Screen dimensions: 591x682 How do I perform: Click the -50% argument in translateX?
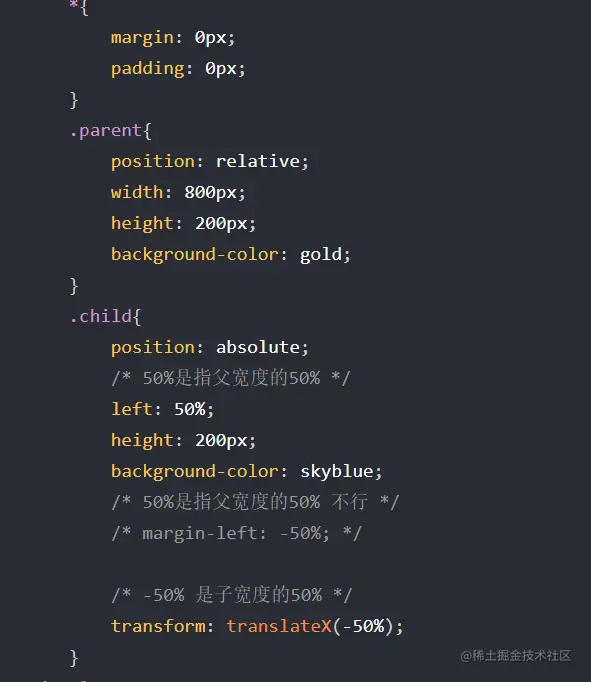[x=364, y=626]
